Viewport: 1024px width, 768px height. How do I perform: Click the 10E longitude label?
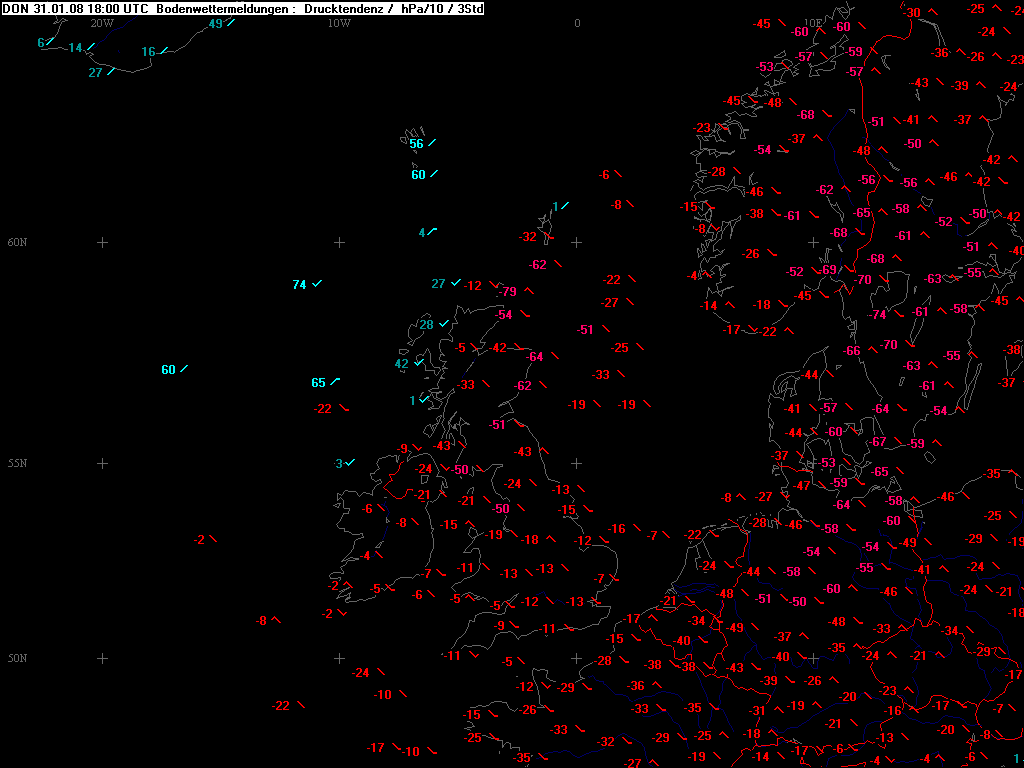[813, 23]
